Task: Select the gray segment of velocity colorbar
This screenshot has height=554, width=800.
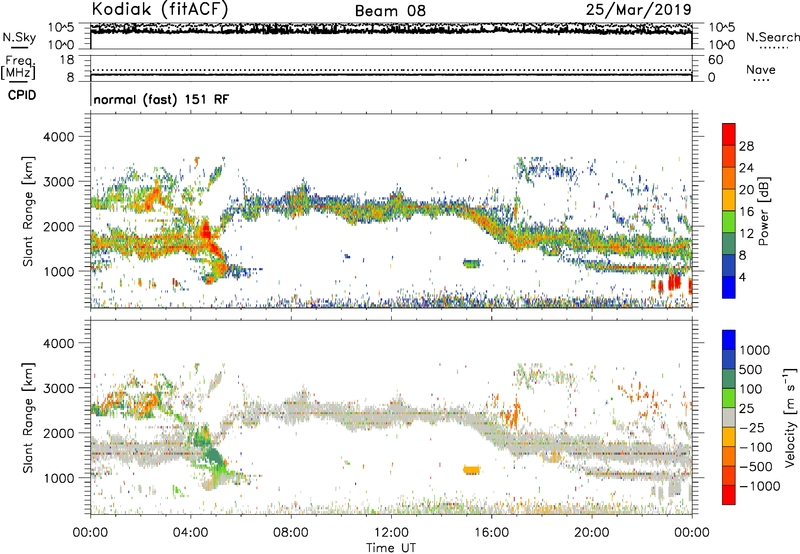Action: [x=729, y=418]
